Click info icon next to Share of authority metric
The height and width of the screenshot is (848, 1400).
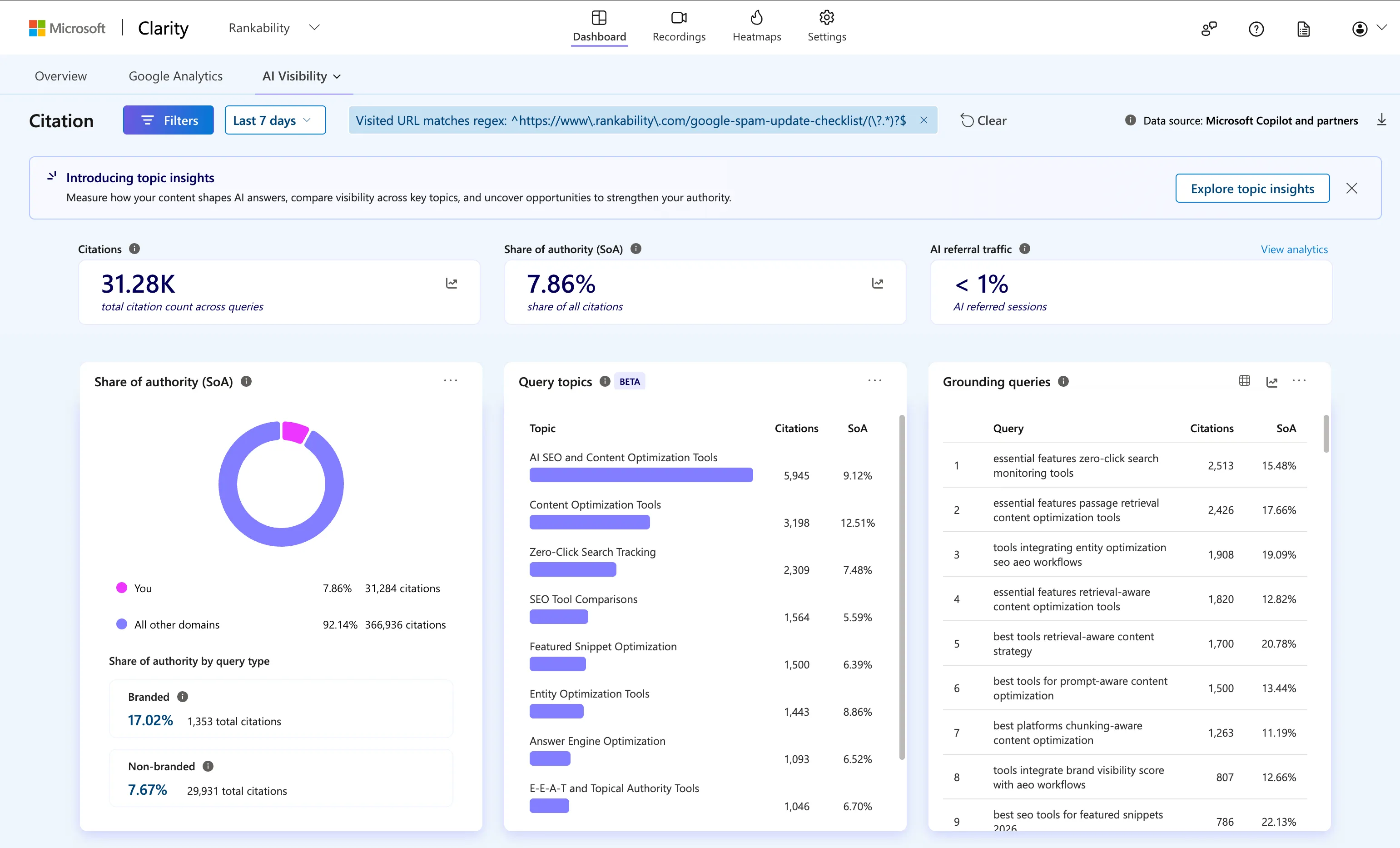(x=636, y=249)
